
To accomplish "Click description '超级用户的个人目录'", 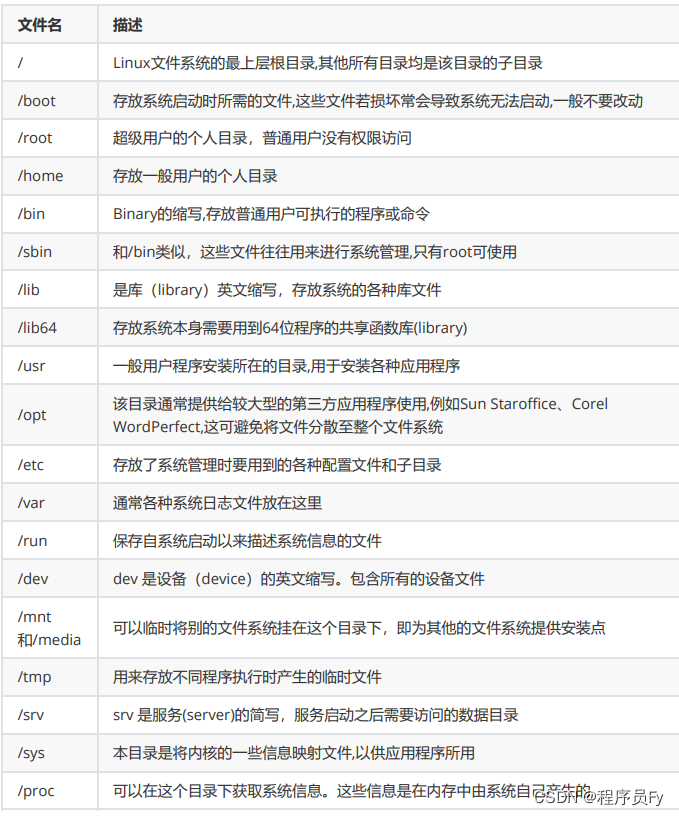I will coord(262,138).
